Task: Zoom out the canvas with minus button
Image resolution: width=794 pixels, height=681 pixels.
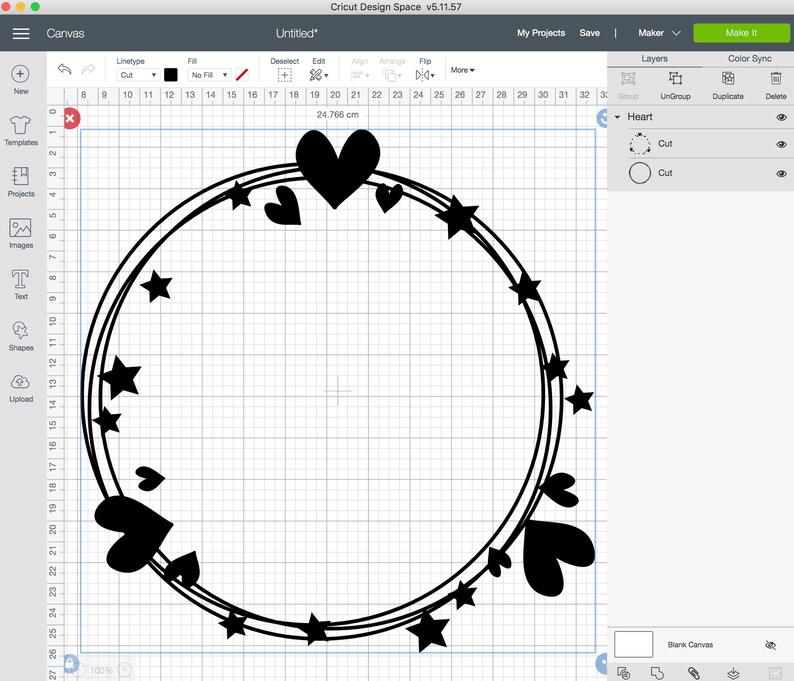Action: click(79, 670)
